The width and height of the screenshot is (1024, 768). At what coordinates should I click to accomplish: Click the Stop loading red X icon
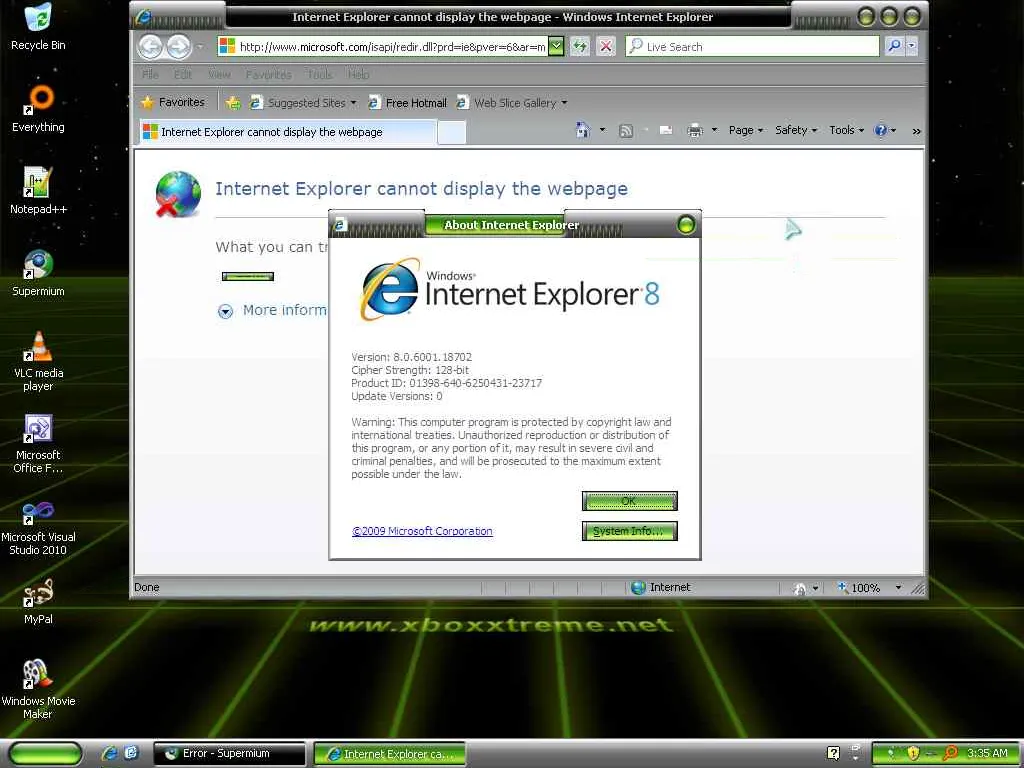click(606, 46)
